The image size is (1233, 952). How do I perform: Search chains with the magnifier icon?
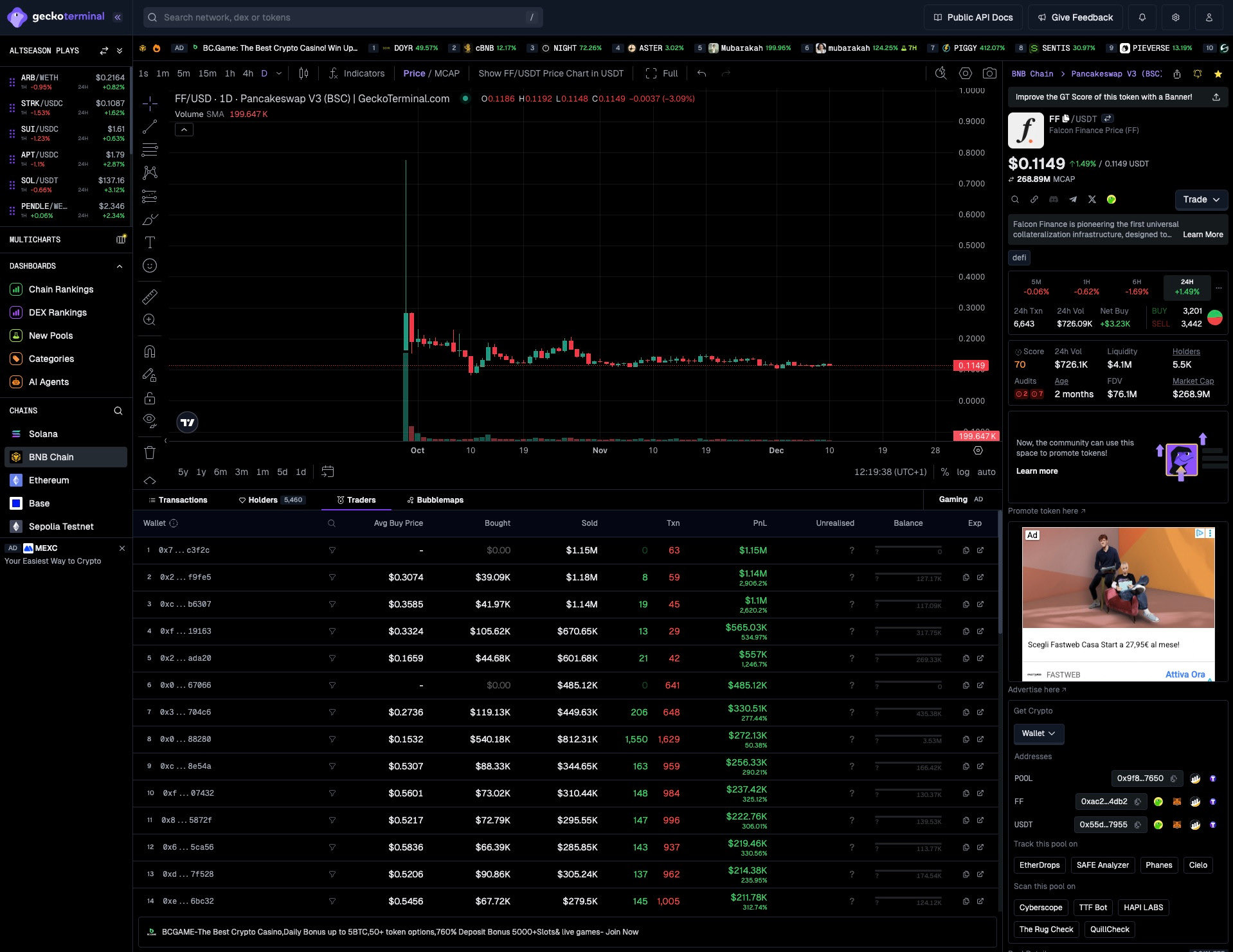tap(118, 411)
